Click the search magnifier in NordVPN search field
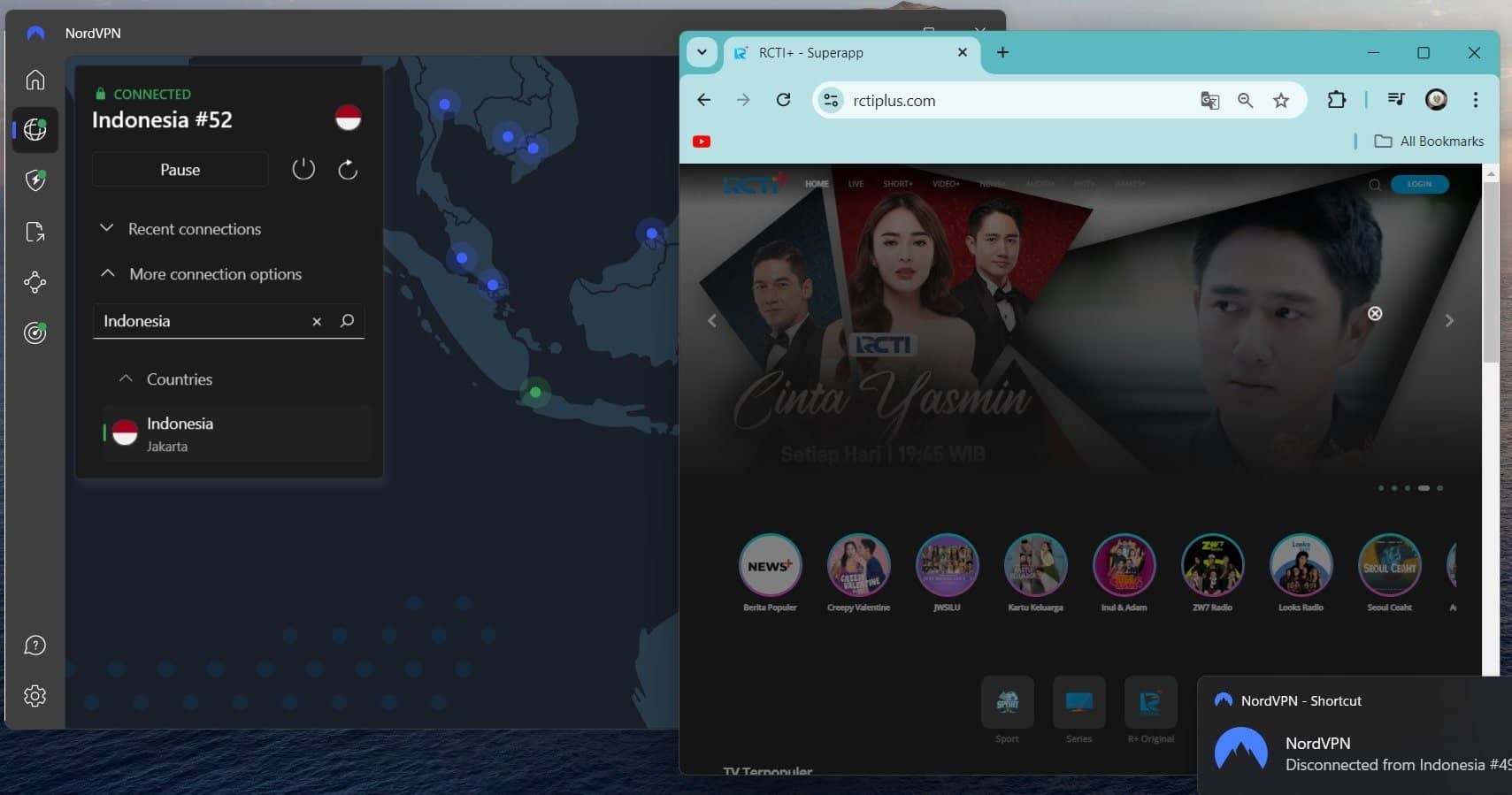This screenshot has width=1512, height=795. [x=347, y=321]
